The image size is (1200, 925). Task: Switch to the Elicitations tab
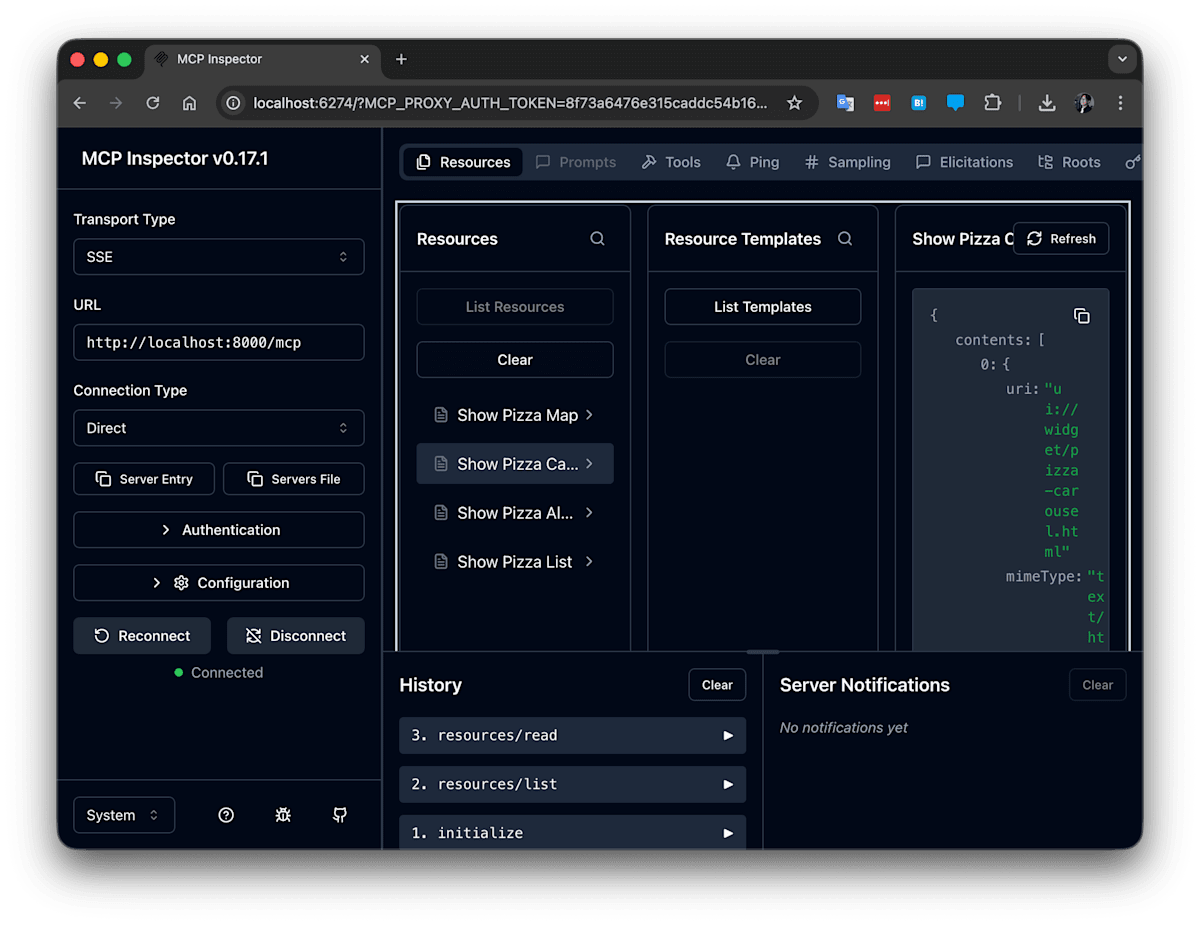pos(965,162)
